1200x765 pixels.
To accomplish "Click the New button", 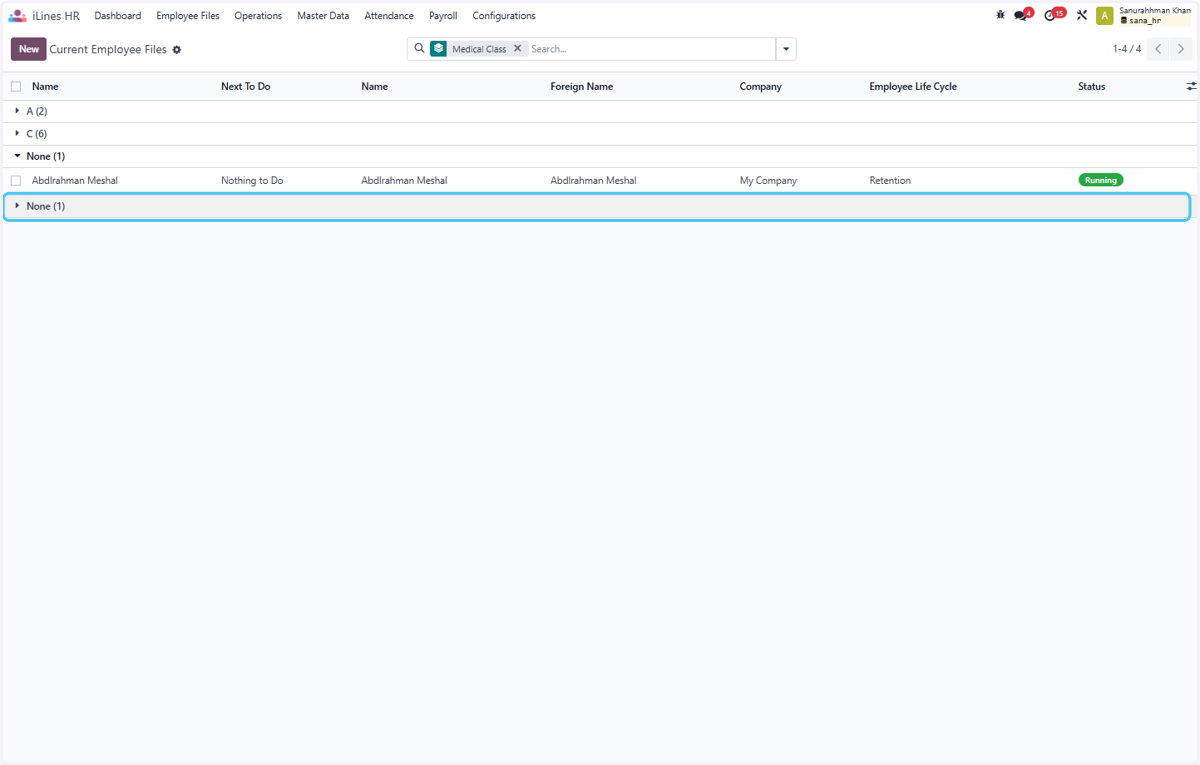I will tap(29, 49).
